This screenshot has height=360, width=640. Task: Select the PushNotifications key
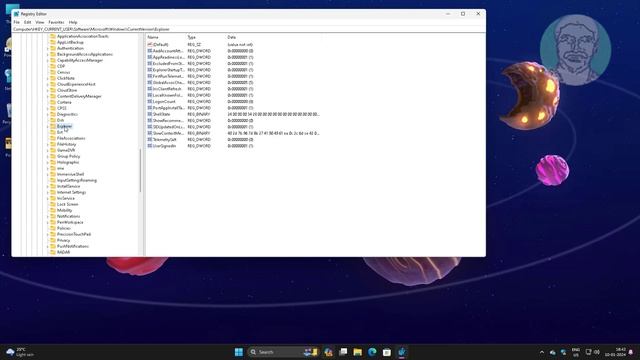[x=73, y=247]
